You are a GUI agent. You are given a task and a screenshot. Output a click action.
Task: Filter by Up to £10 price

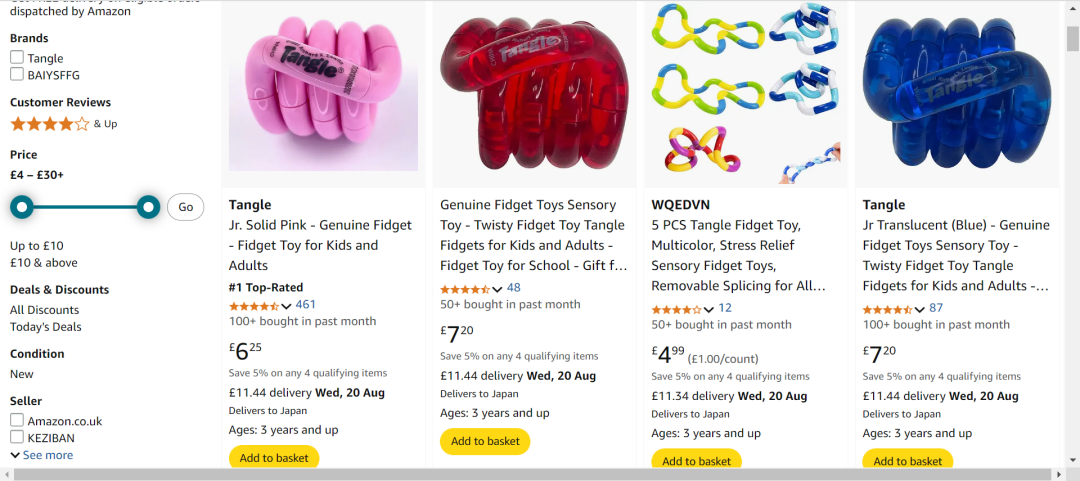pyautogui.click(x=37, y=246)
